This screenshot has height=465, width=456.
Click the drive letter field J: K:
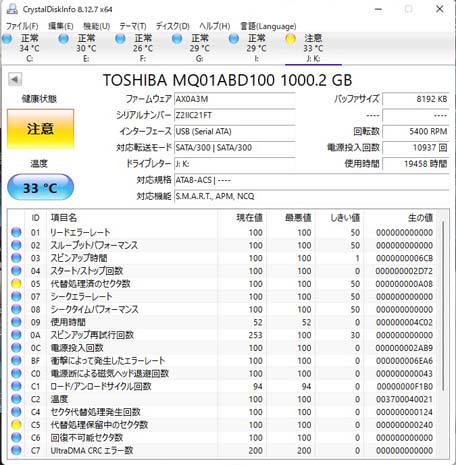pos(235,164)
